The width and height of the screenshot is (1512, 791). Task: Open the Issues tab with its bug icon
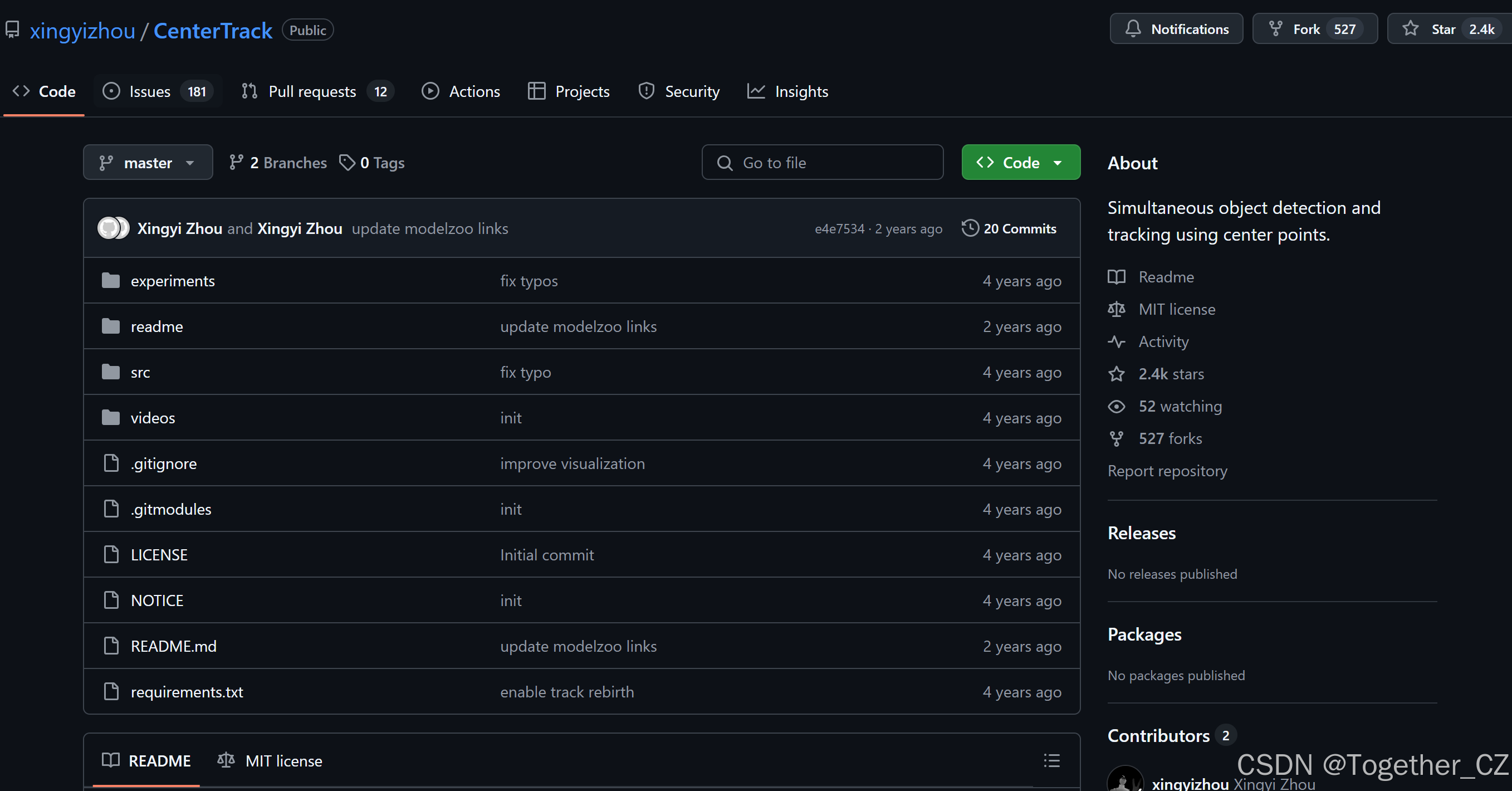pos(111,91)
